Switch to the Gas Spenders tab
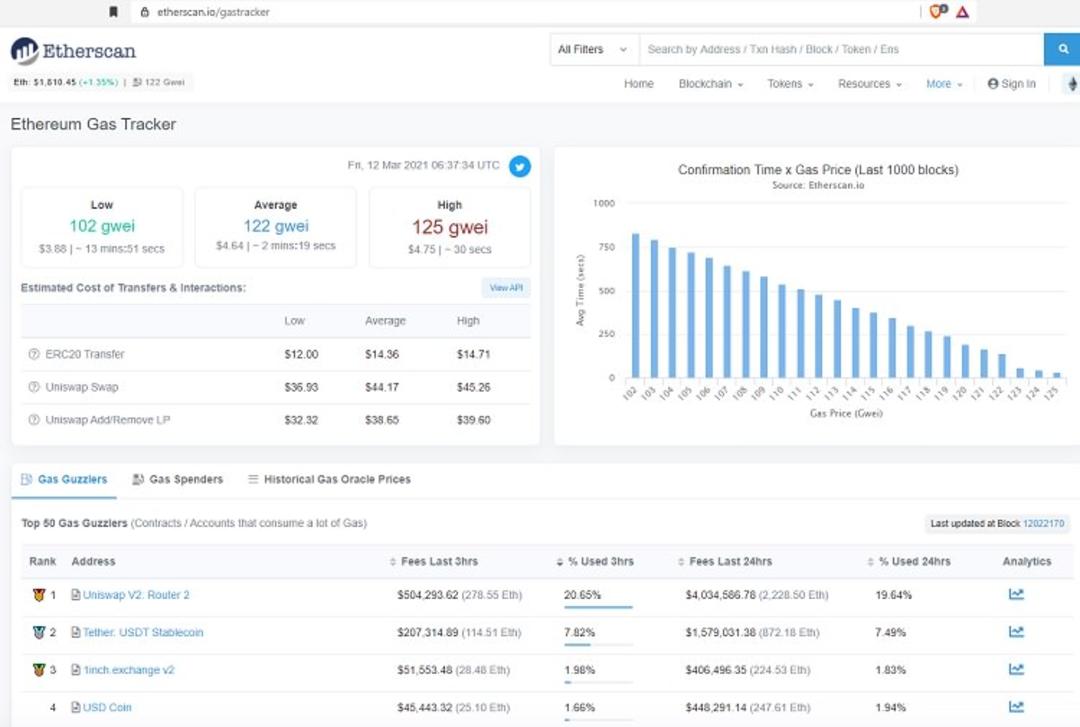This screenshot has width=1080, height=727. (x=178, y=480)
